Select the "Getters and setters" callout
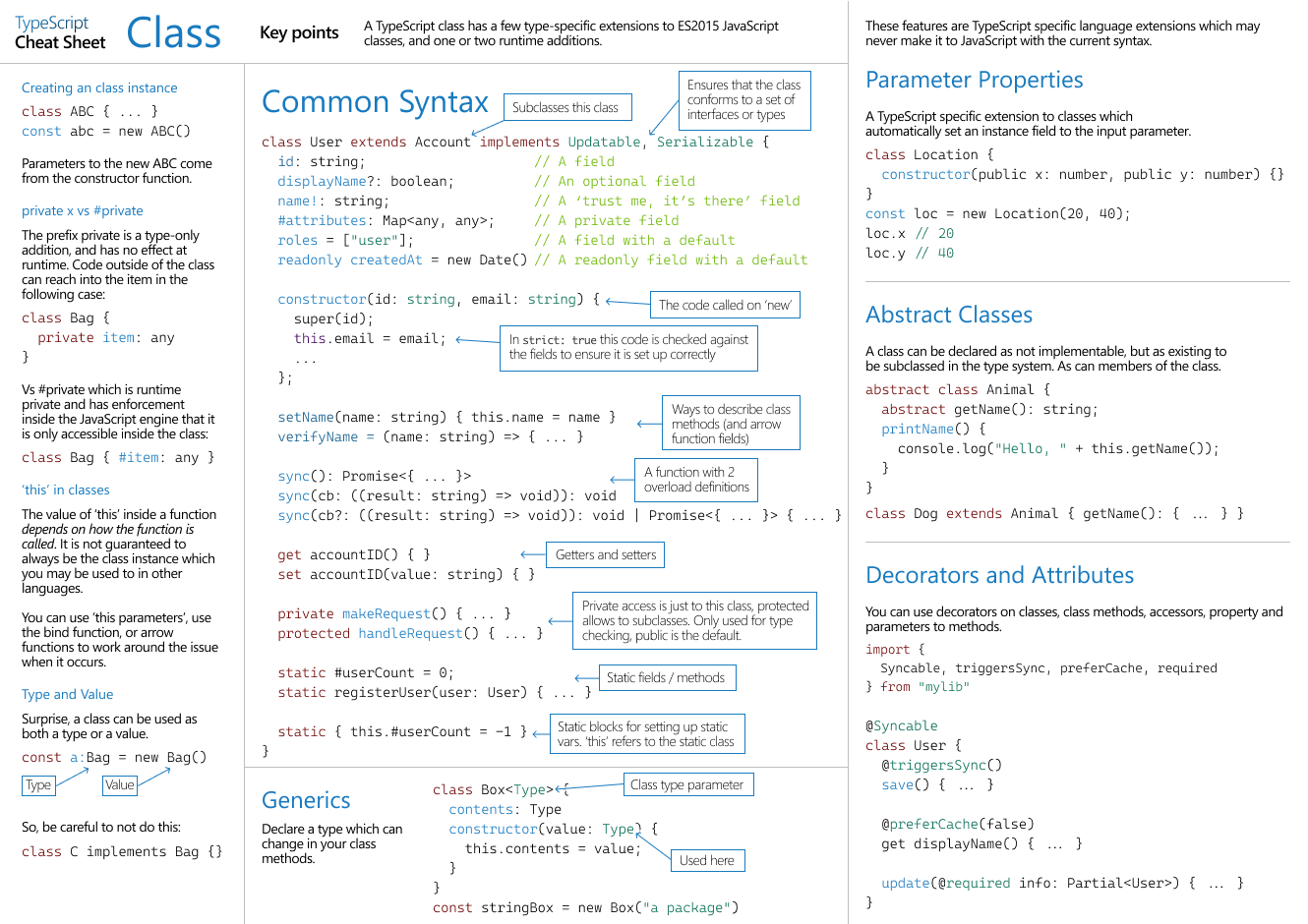The image size is (1308, 924). pyautogui.click(x=604, y=554)
